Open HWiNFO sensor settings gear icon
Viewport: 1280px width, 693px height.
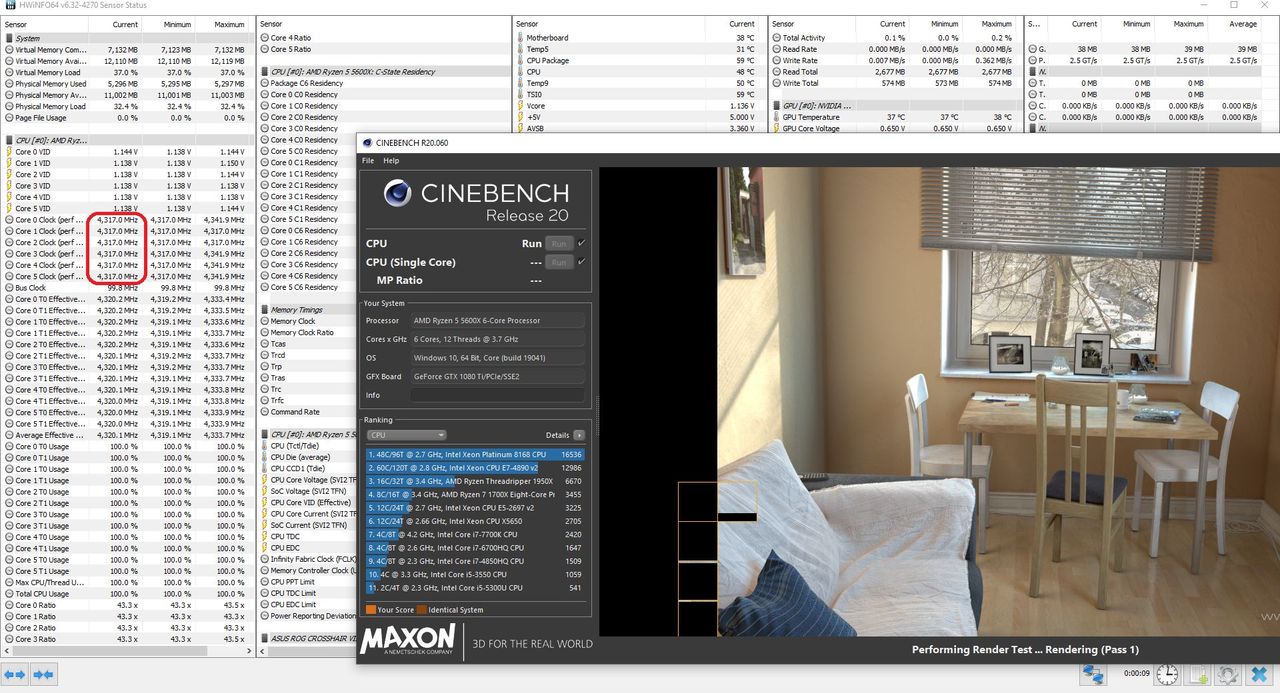[x=1229, y=676]
